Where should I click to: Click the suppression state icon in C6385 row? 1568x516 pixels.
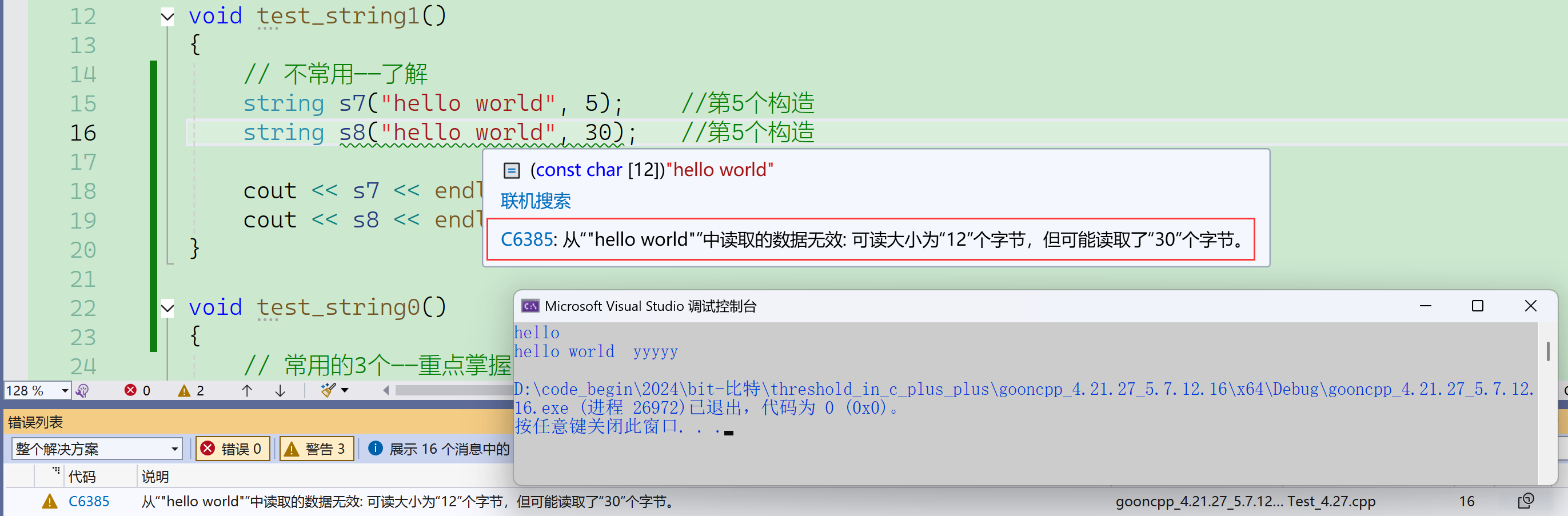point(1525,501)
